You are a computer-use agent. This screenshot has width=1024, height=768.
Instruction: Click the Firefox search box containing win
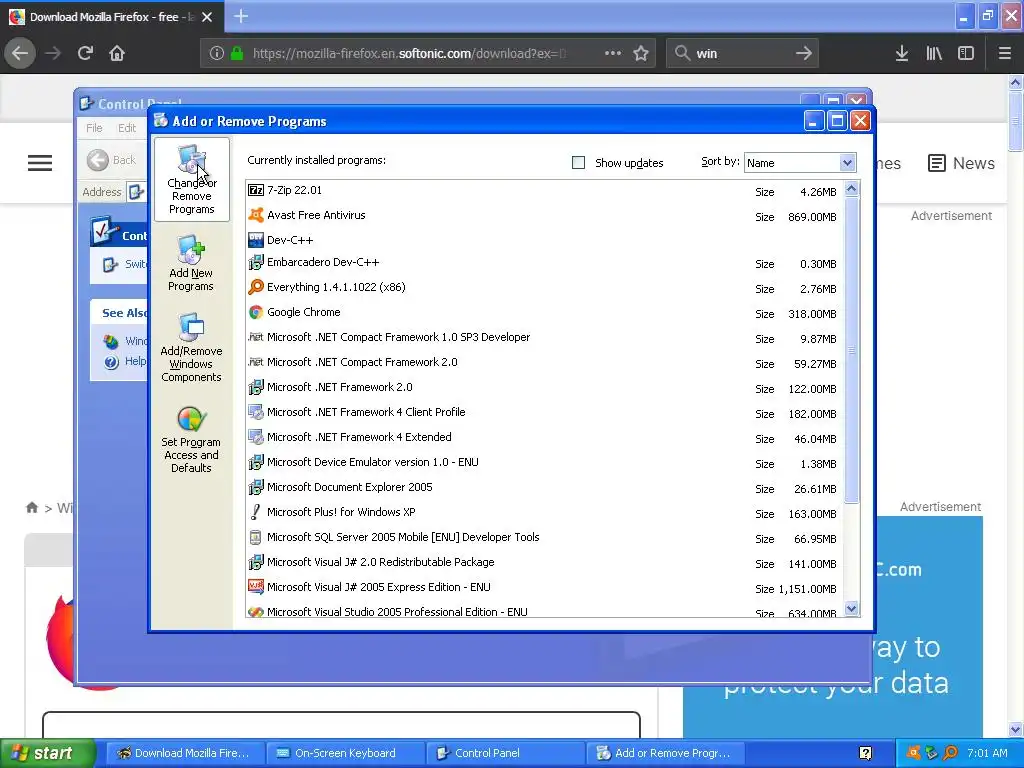tap(743, 54)
